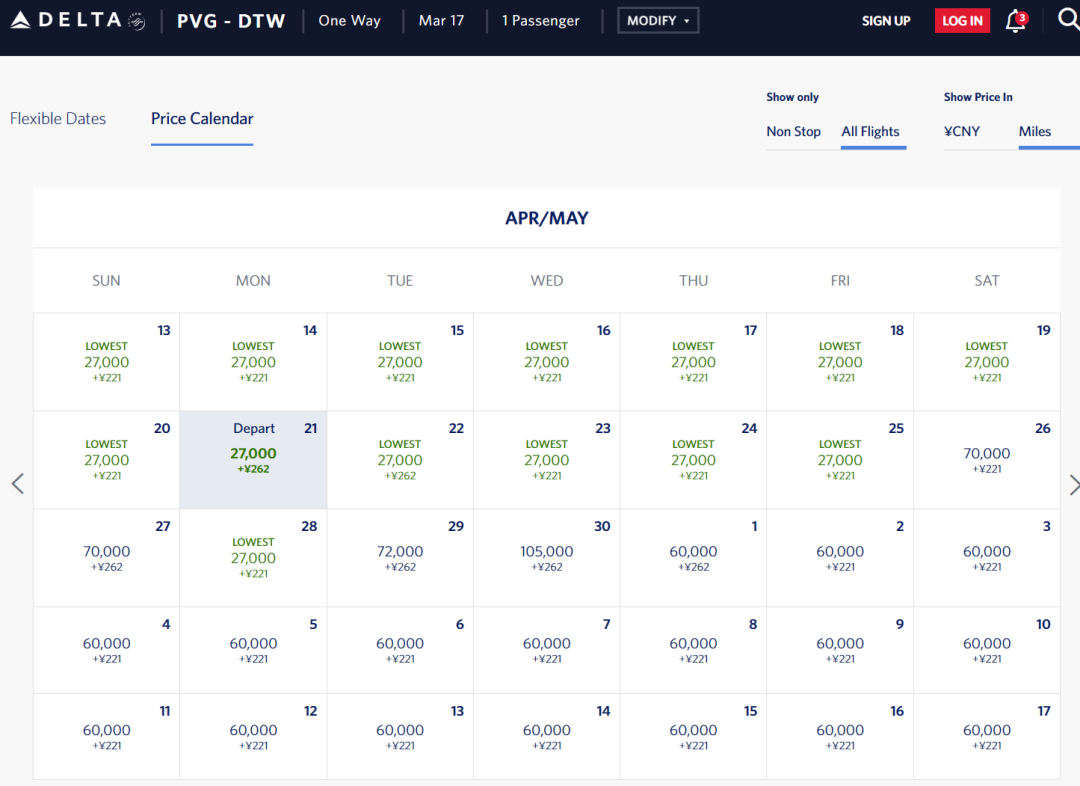Select April 21 Depart date cell
The height and width of the screenshot is (786, 1080).
(x=253, y=460)
